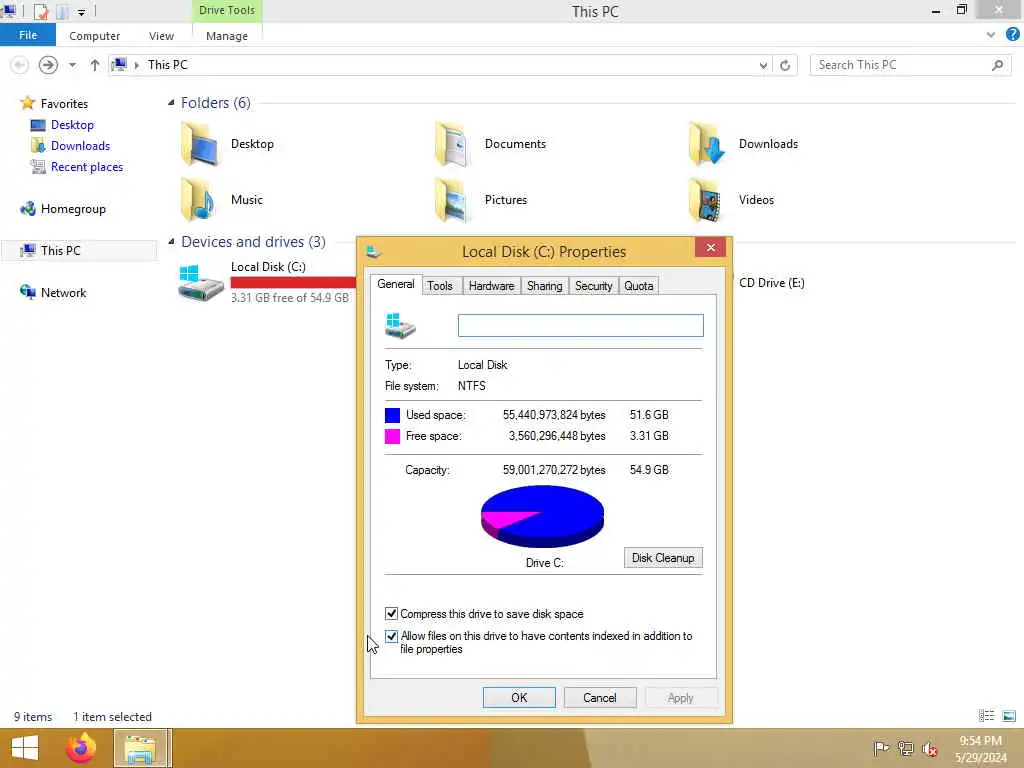Open the Videos folder icon
Image resolution: width=1024 pixels, height=768 pixels.
tap(705, 200)
